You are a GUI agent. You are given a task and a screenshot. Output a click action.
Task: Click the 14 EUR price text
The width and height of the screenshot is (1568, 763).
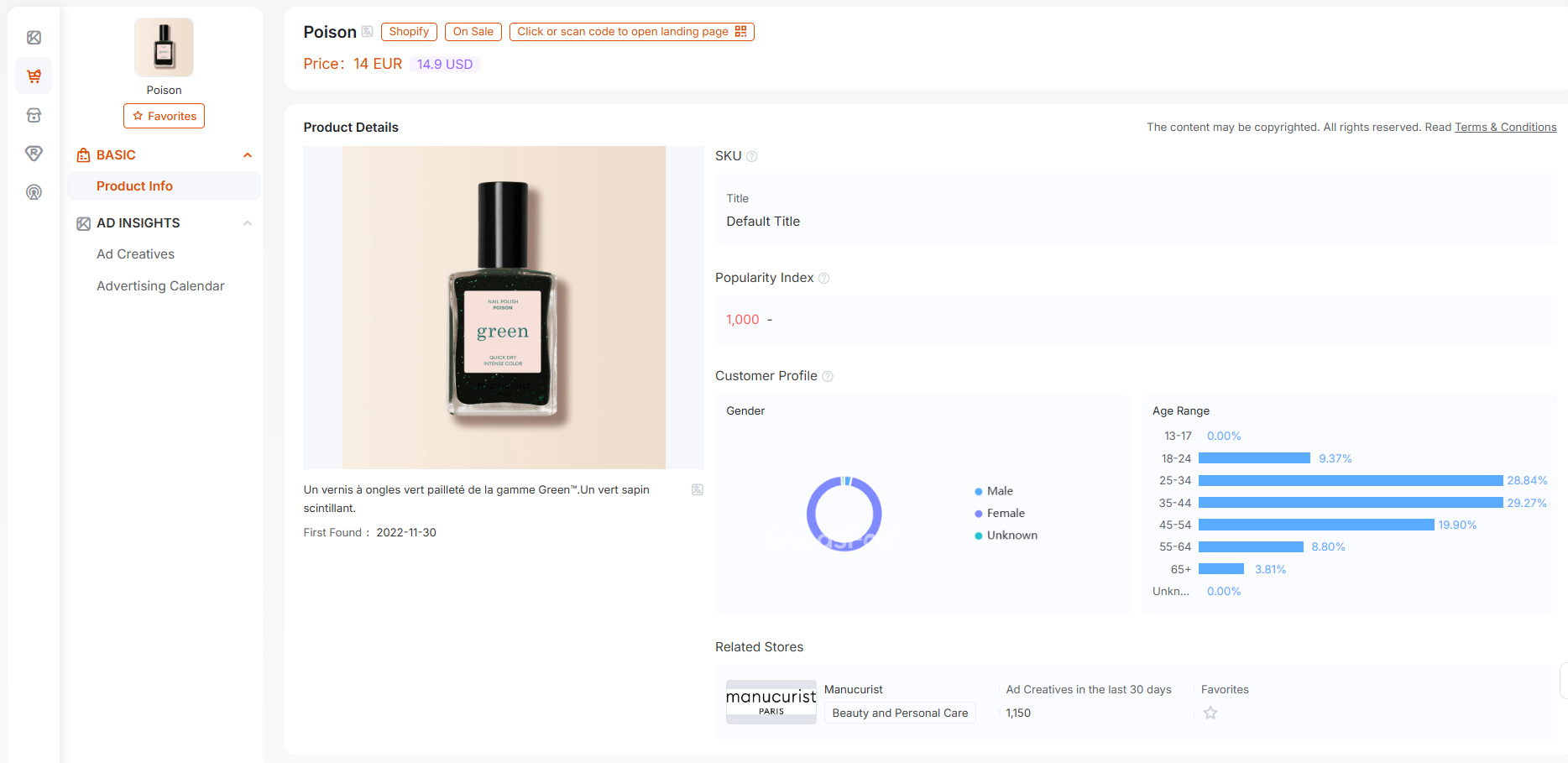378,64
